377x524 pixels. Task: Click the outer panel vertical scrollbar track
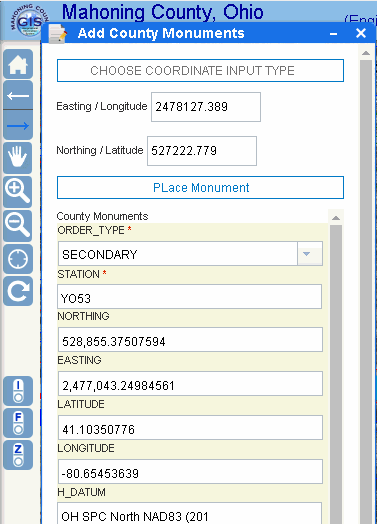point(366,291)
